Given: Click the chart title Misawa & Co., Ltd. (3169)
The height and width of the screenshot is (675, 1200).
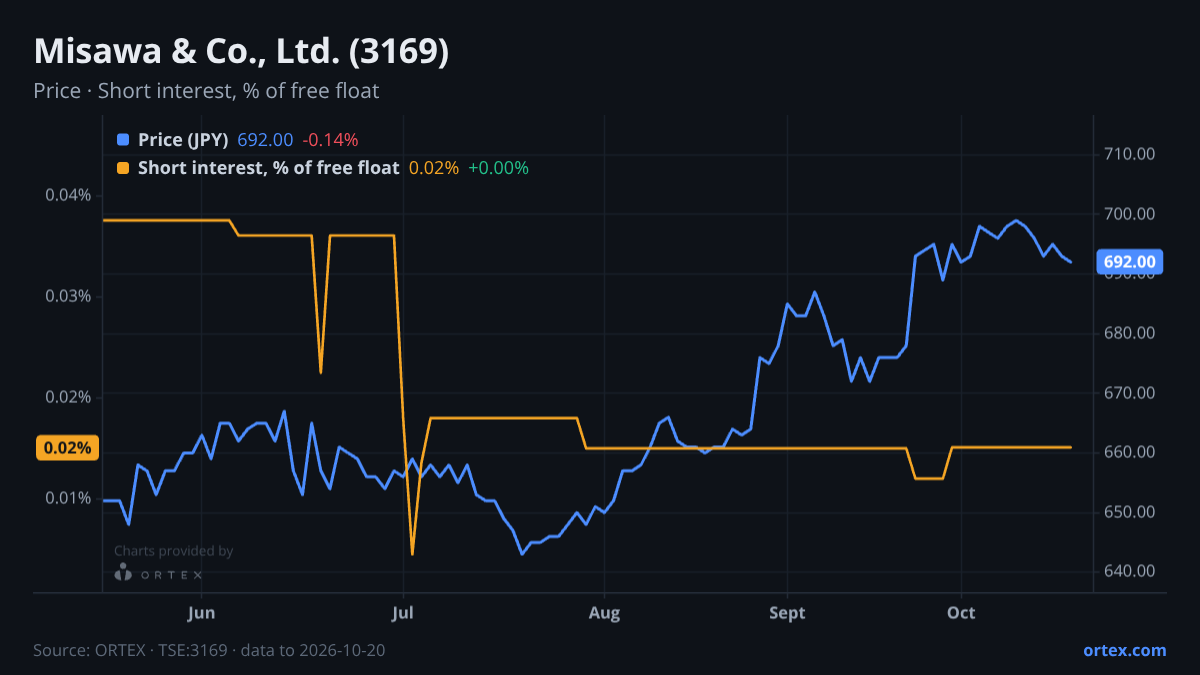Looking at the screenshot, I should [241, 51].
